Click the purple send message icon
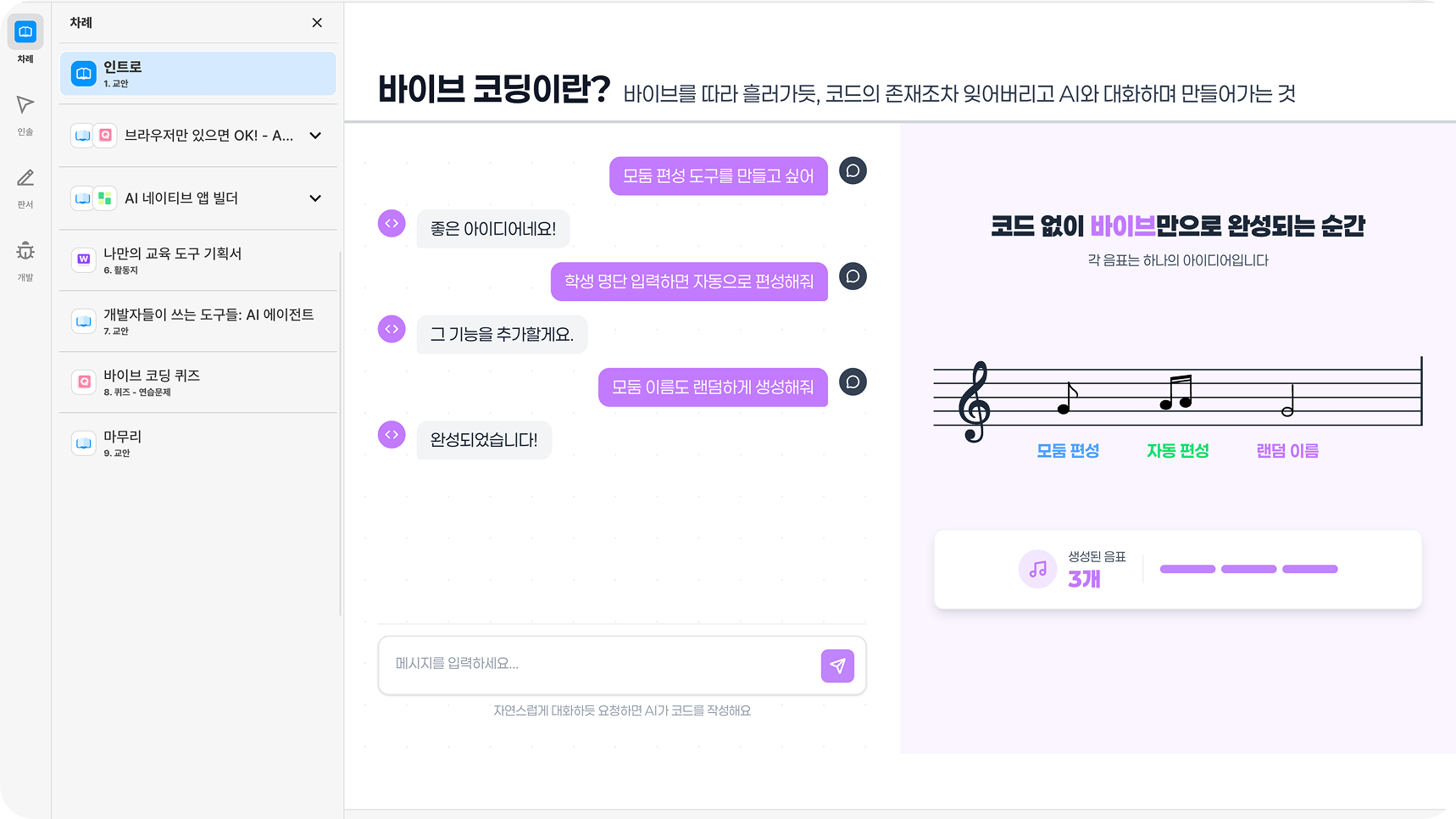This screenshot has width=1456, height=819. pyautogui.click(x=837, y=666)
